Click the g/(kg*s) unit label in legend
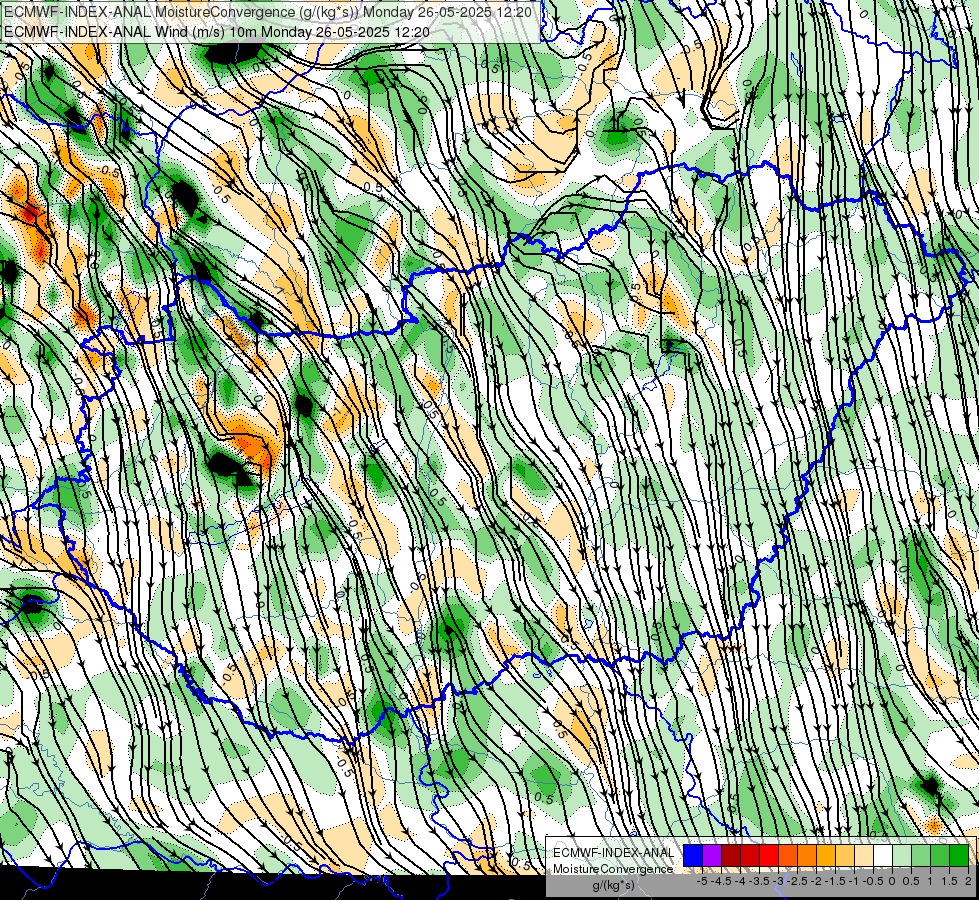 tap(614, 885)
